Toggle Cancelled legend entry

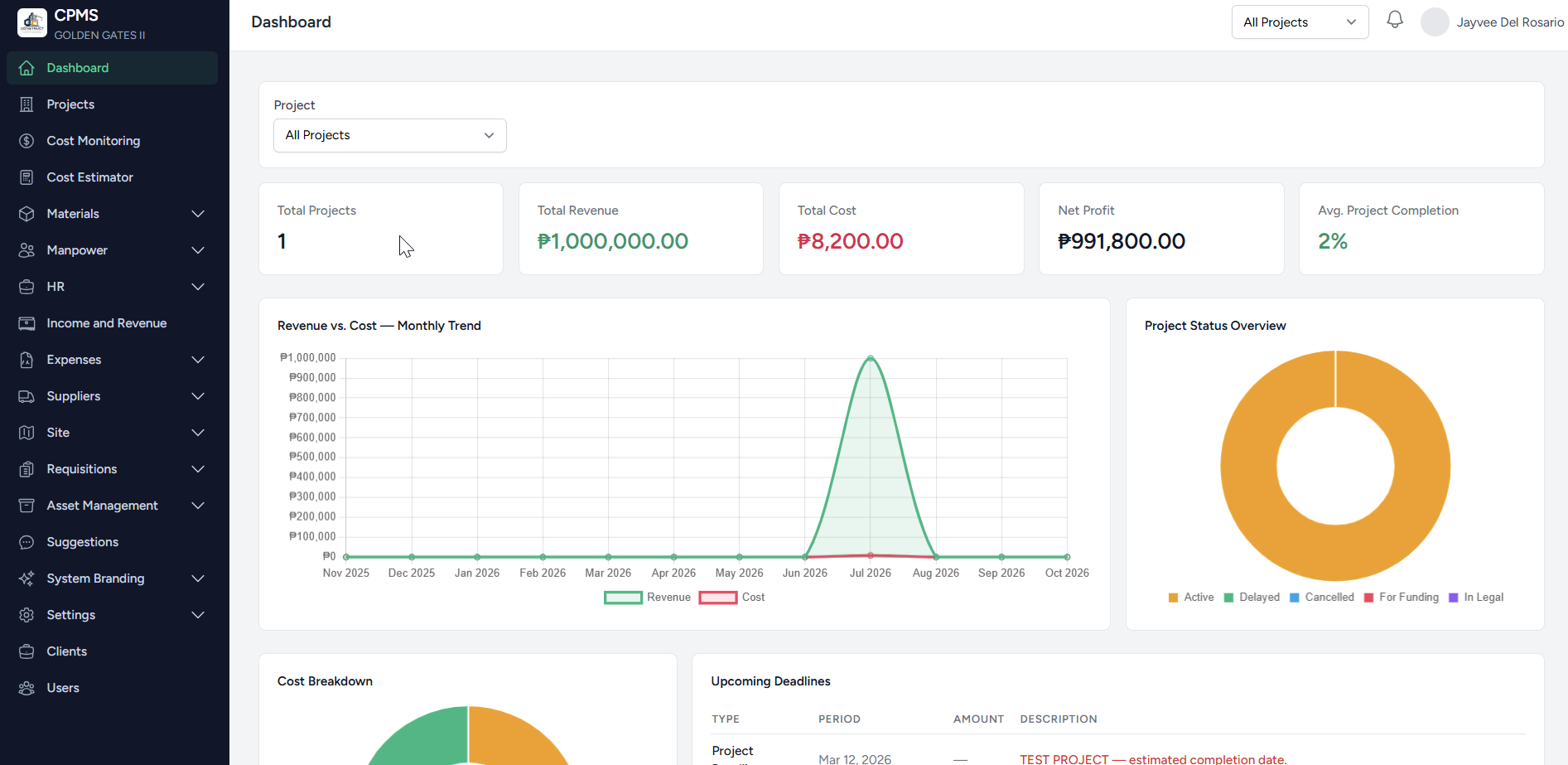pyautogui.click(x=1322, y=598)
